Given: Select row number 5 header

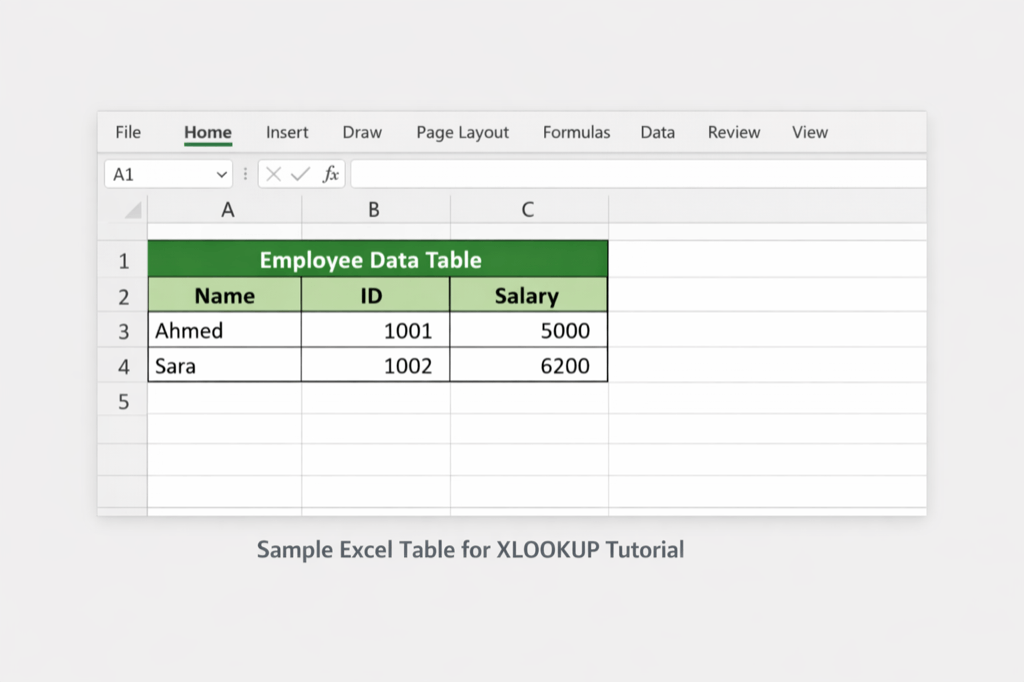Looking at the screenshot, I should coord(122,400).
